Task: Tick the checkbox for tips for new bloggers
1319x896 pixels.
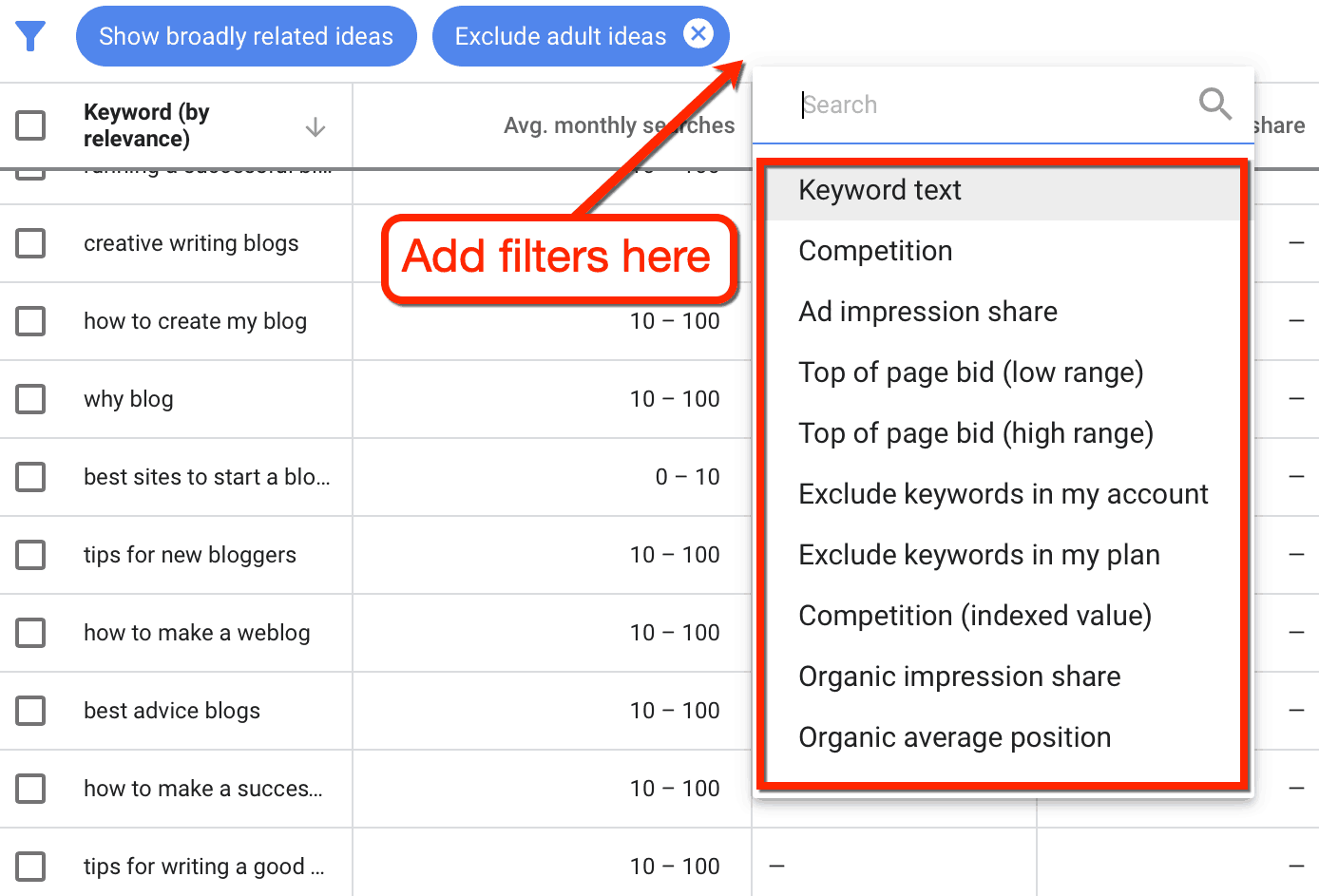Action: [31, 555]
